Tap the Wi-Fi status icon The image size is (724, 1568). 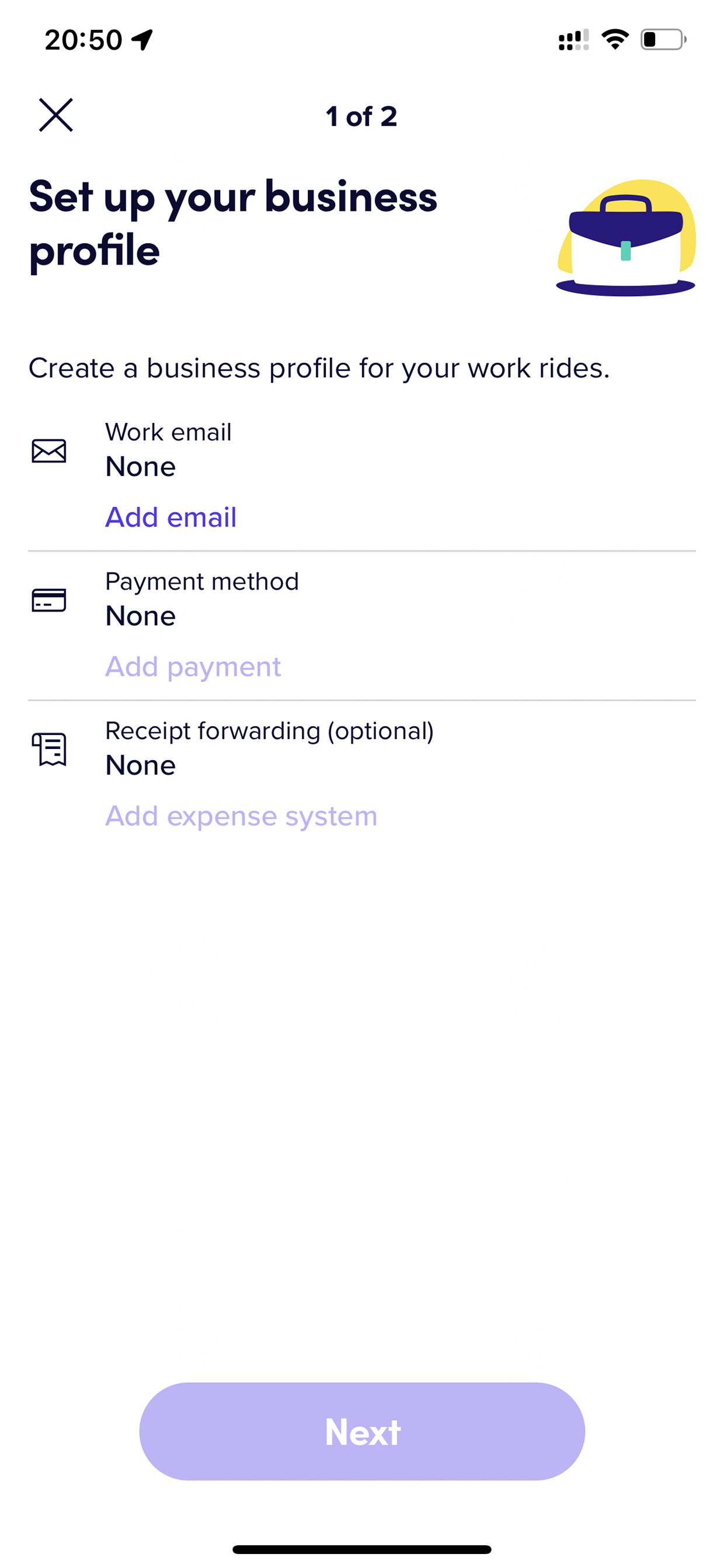tap(615, 40)
